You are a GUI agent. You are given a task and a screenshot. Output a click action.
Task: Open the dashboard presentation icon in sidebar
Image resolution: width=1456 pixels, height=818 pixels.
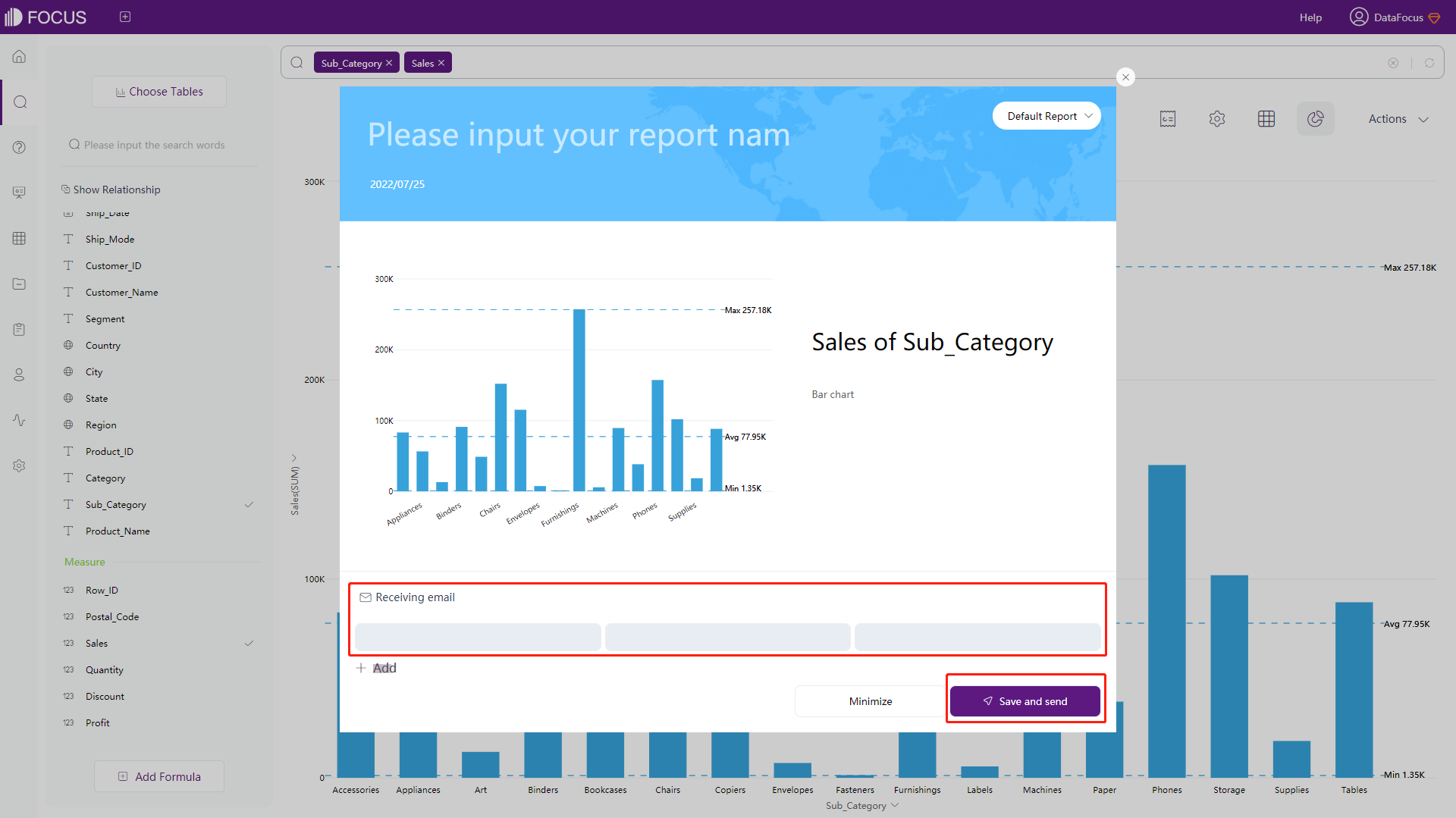(x=20, y=193)
